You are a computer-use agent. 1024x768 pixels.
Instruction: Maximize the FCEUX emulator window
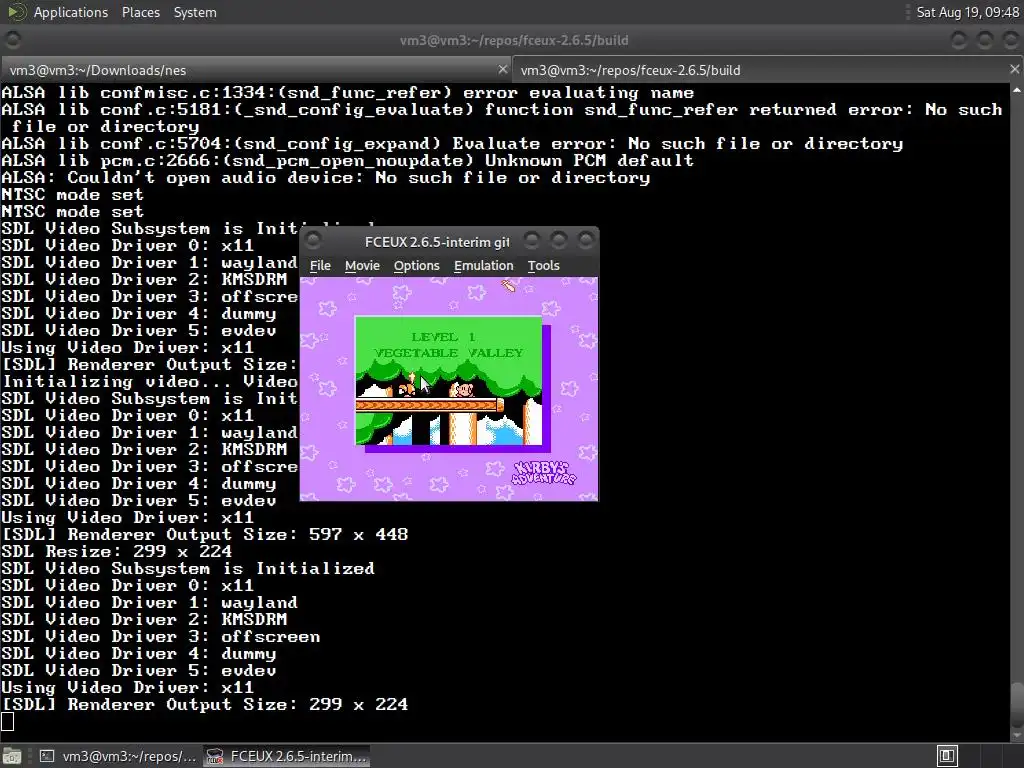tap(558, 241)
